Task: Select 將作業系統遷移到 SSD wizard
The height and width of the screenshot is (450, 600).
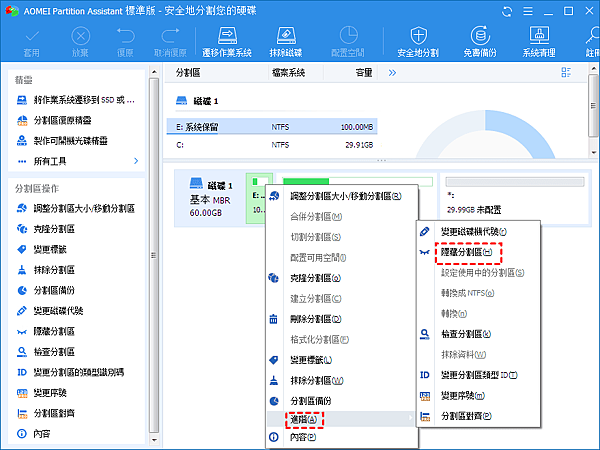Action: pyautogui.click(x=76, y=100)
